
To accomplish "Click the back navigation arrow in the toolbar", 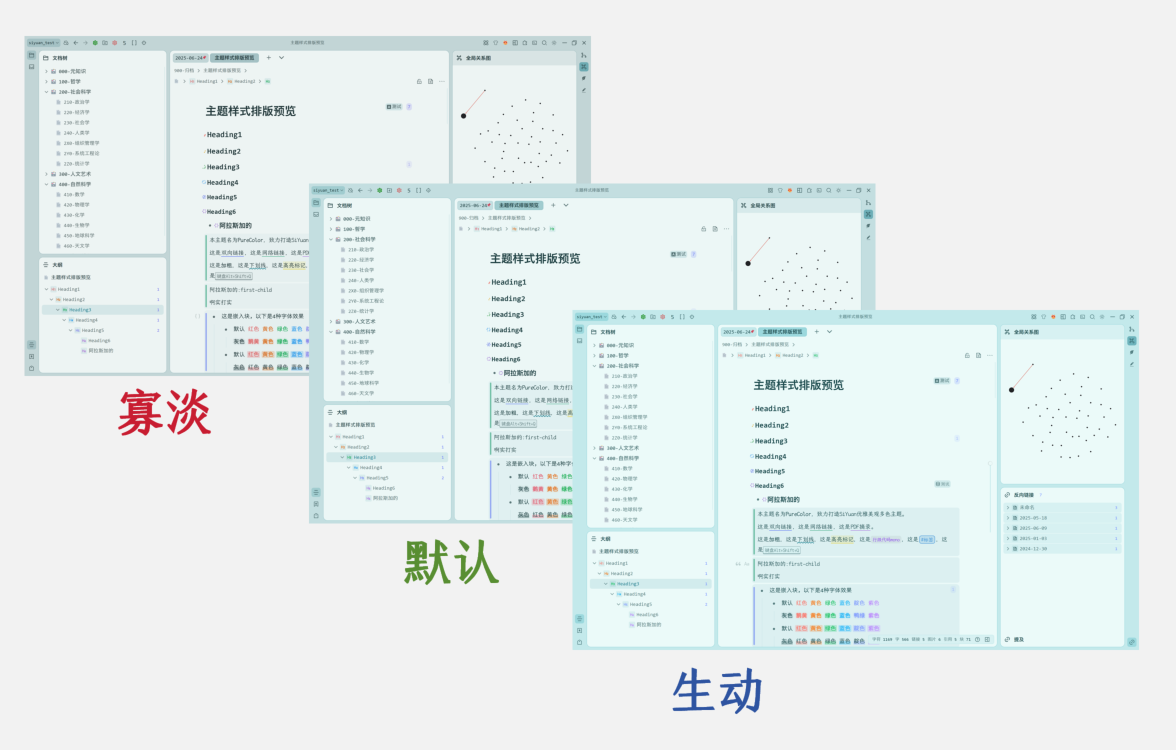I will pyautogui.click(x=624, y=317).
